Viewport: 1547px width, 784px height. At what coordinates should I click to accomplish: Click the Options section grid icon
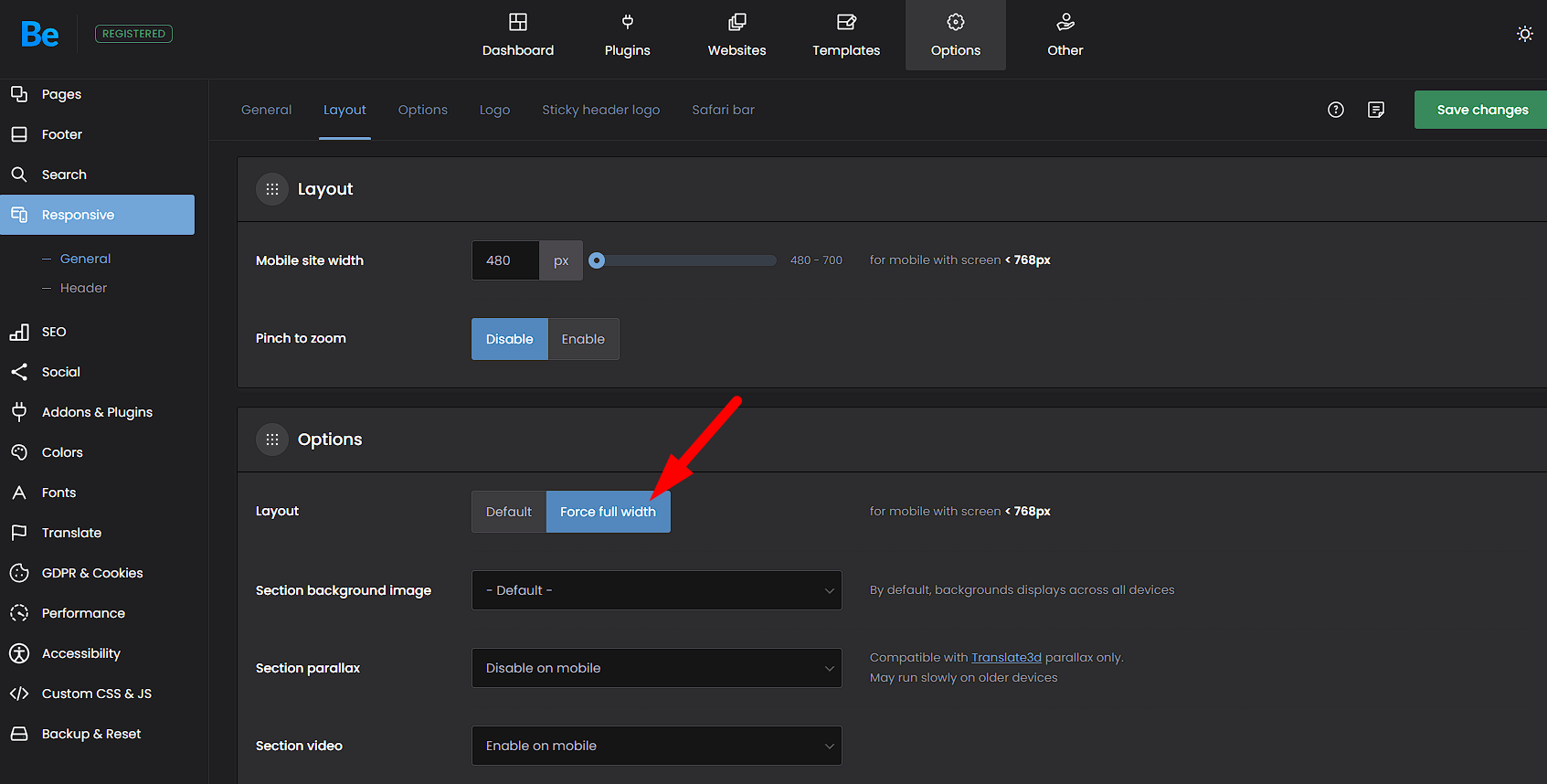(x=272, y=440)
